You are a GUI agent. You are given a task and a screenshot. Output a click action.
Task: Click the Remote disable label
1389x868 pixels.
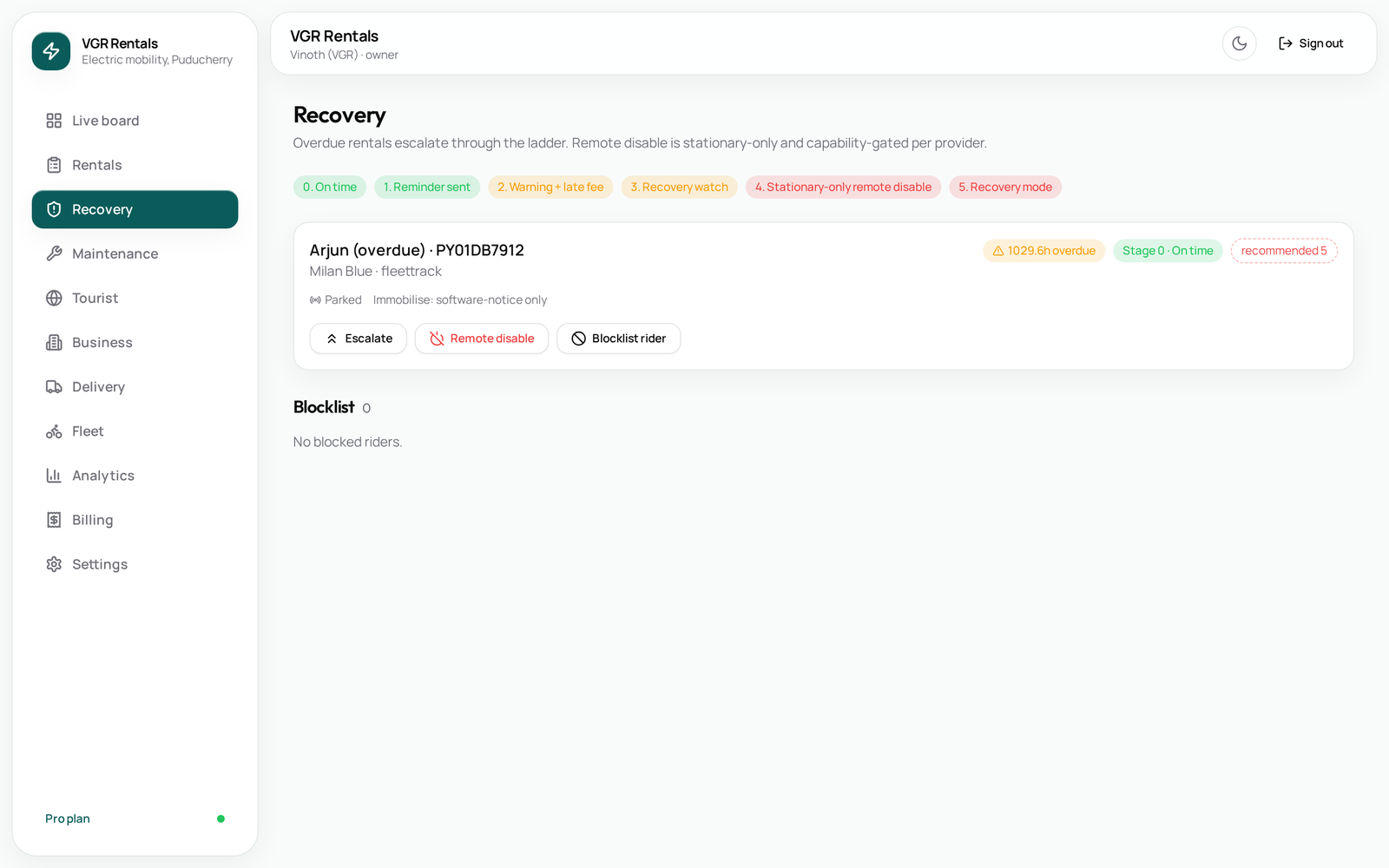click(492, 339)
